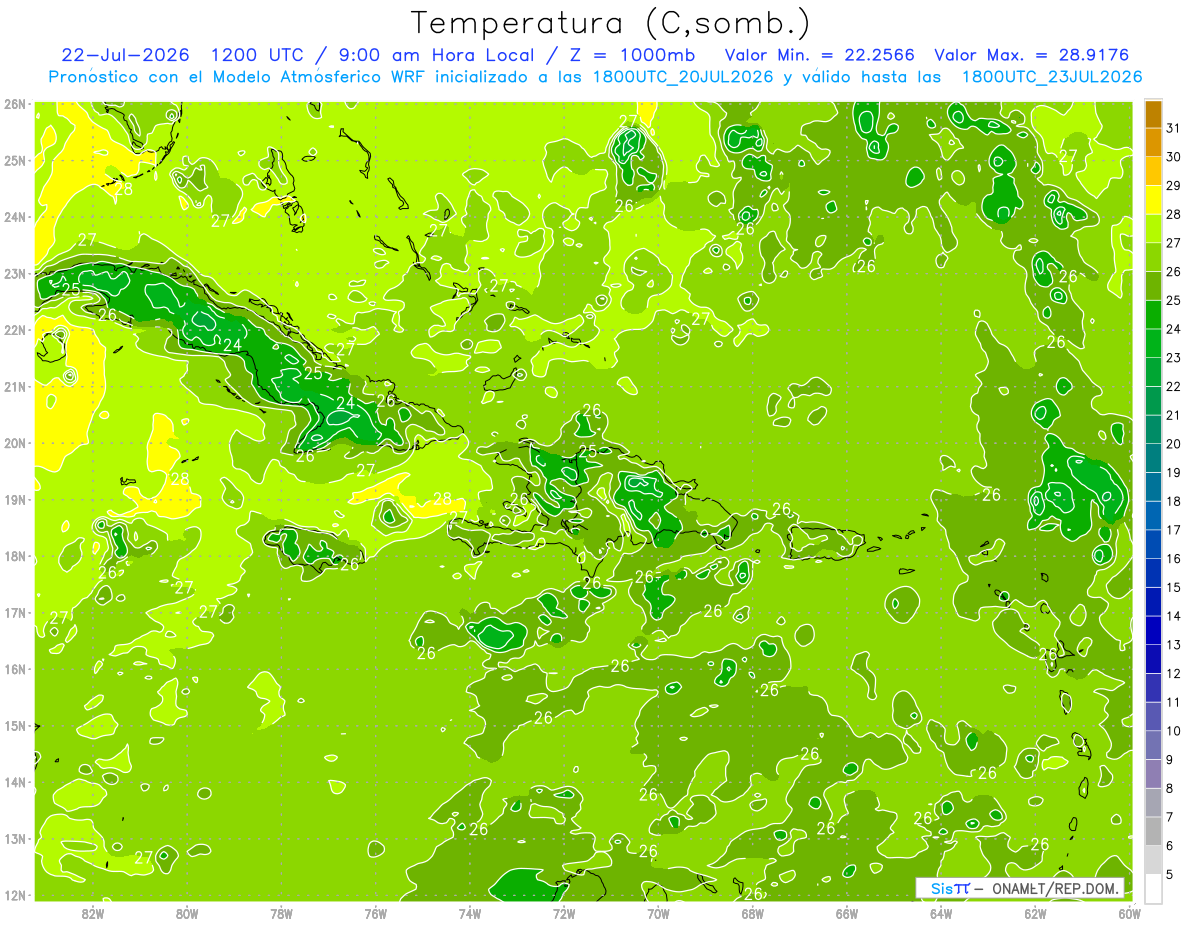Image resolution: width=1200 pixels, height=927 pixels.
Task: Click the orange legend swatch above 31
Action: 1153,113
